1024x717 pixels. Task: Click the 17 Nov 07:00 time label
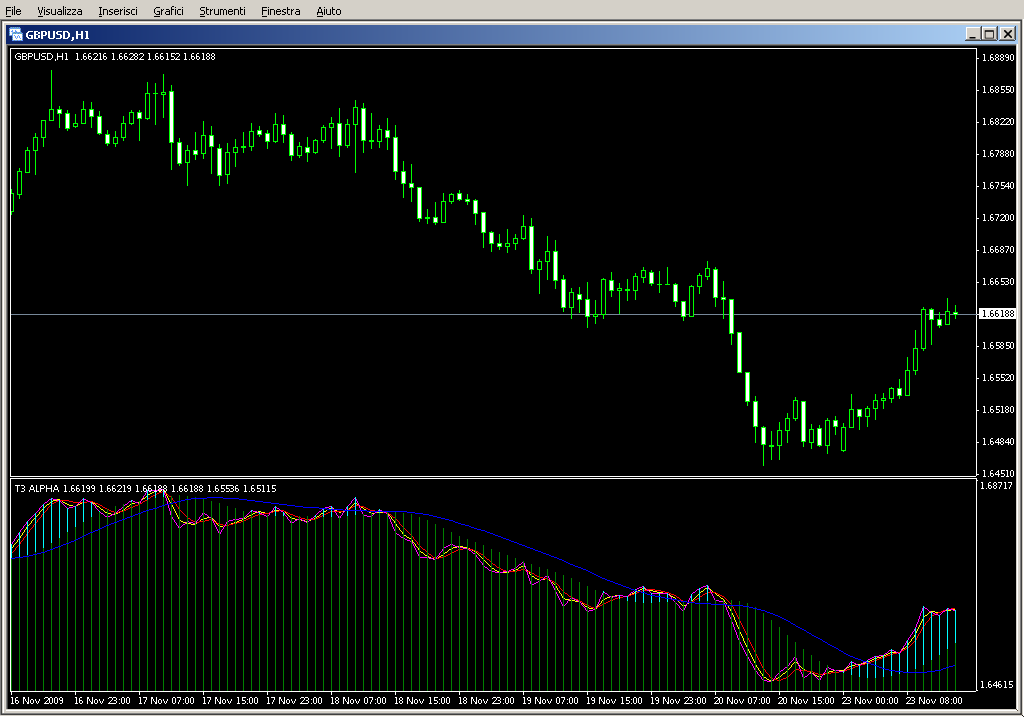click(166, 701)
